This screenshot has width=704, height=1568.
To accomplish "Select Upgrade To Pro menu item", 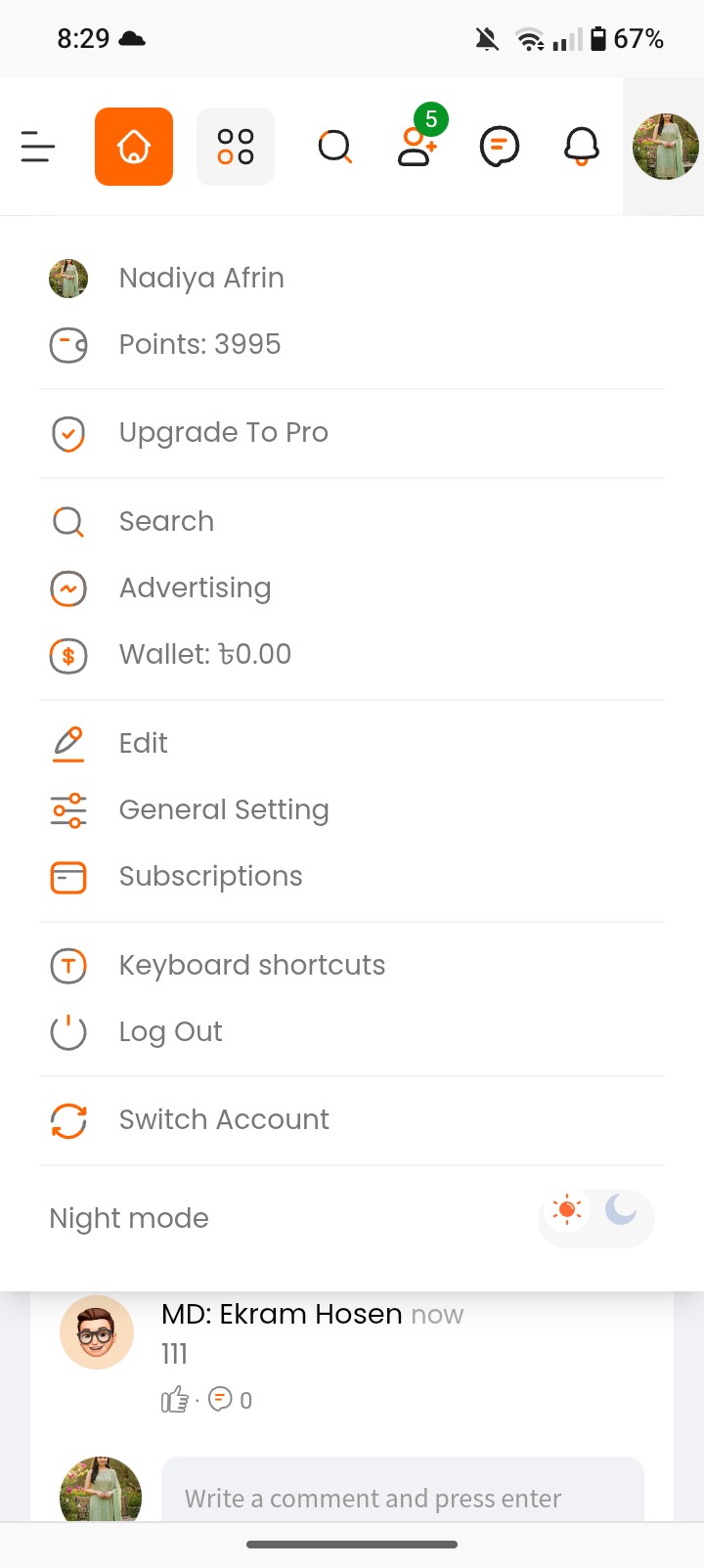I will [x=223, y=433].
